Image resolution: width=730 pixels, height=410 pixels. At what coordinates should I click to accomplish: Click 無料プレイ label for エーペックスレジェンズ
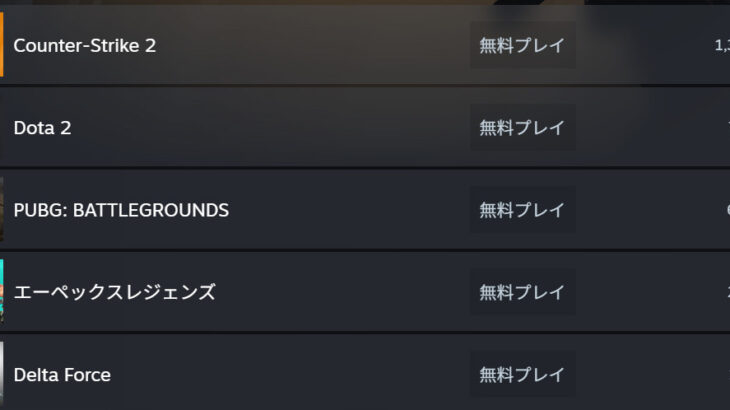[x=522, y=292]
